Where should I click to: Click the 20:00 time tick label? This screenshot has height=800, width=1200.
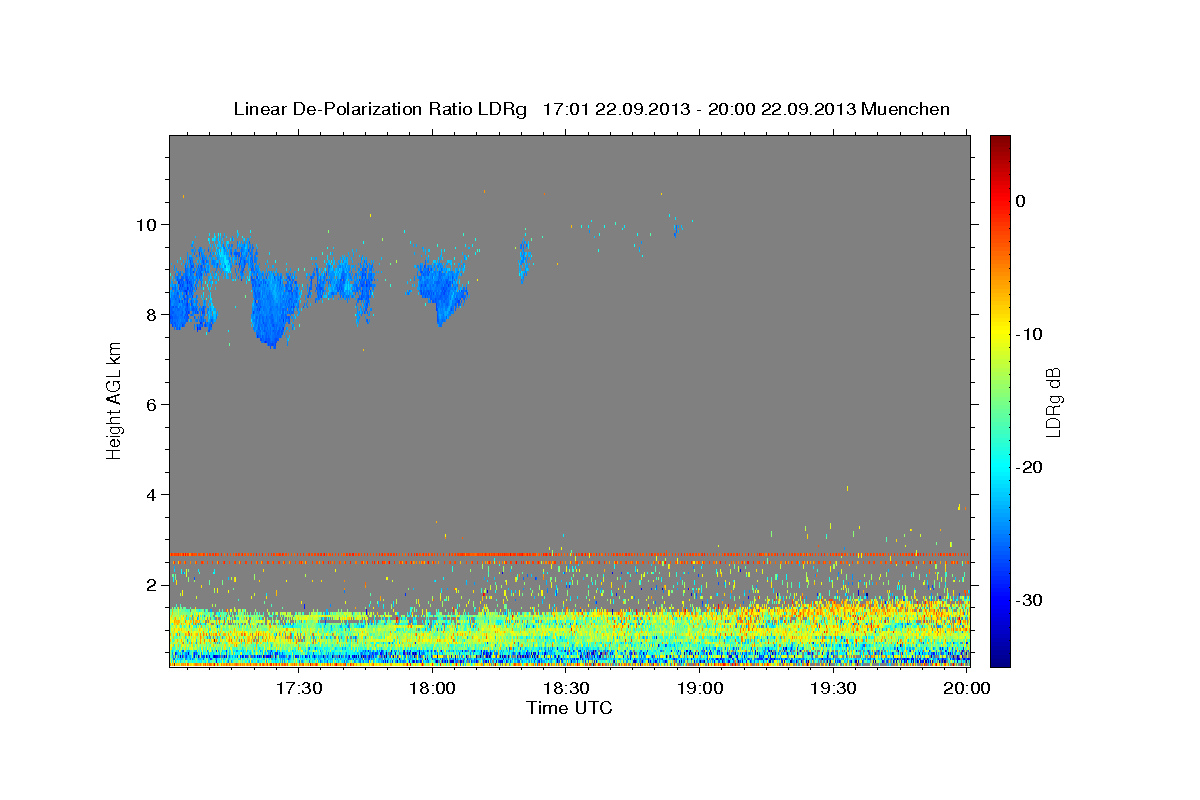tap(967, 688)
